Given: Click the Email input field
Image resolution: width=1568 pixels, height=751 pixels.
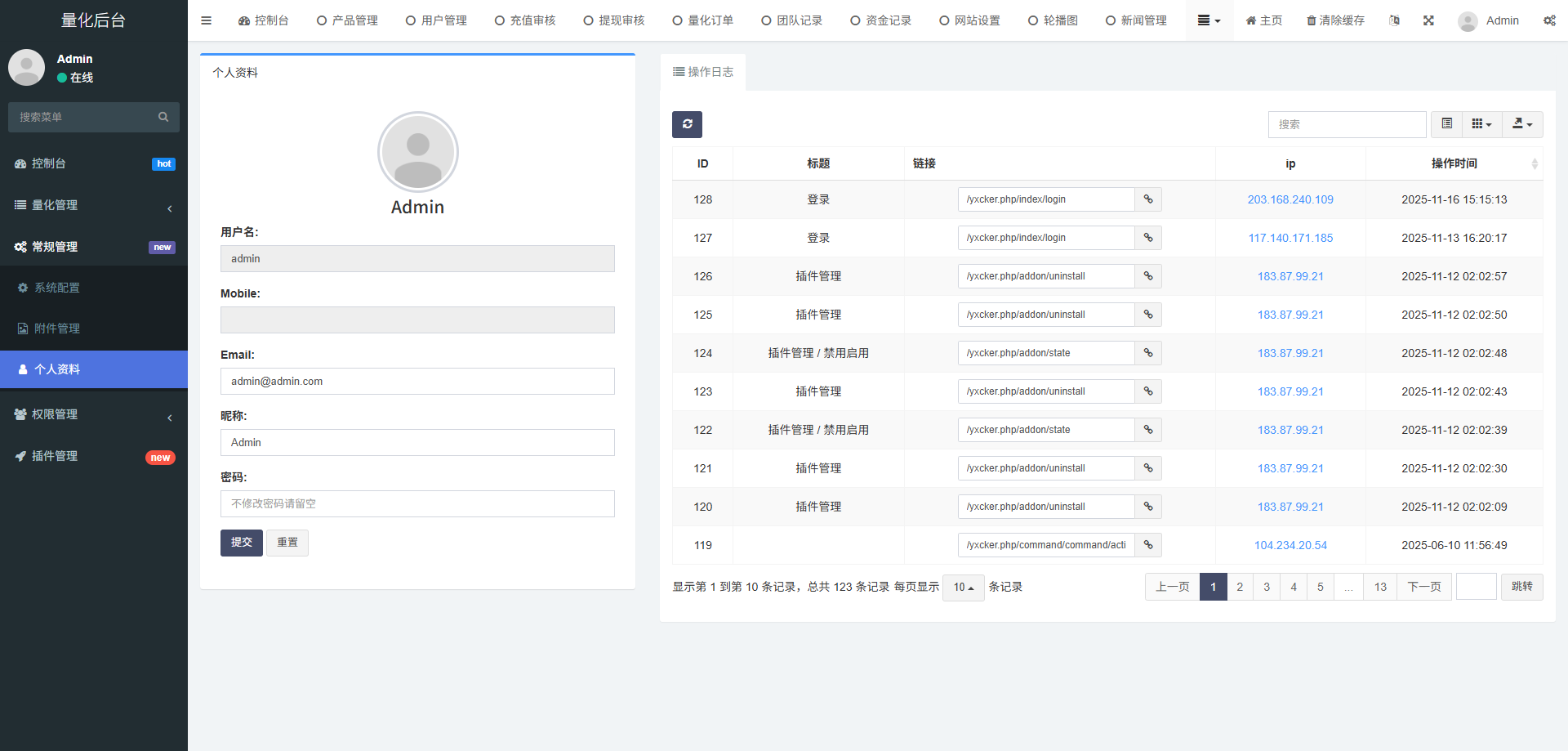Looking at the screenshot, I should click(x=417, y=382).
